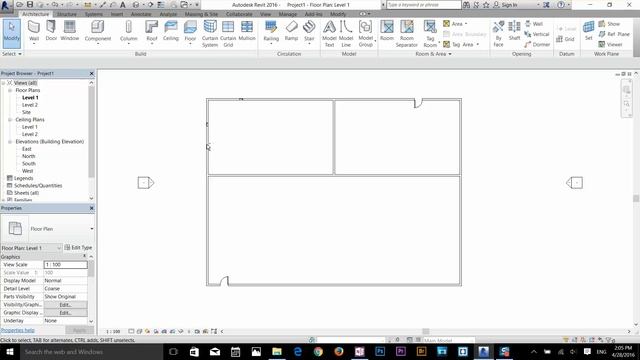This screenshot has width=640, height=360.
Task: Place a Room
Action: (x=387, y=31)
